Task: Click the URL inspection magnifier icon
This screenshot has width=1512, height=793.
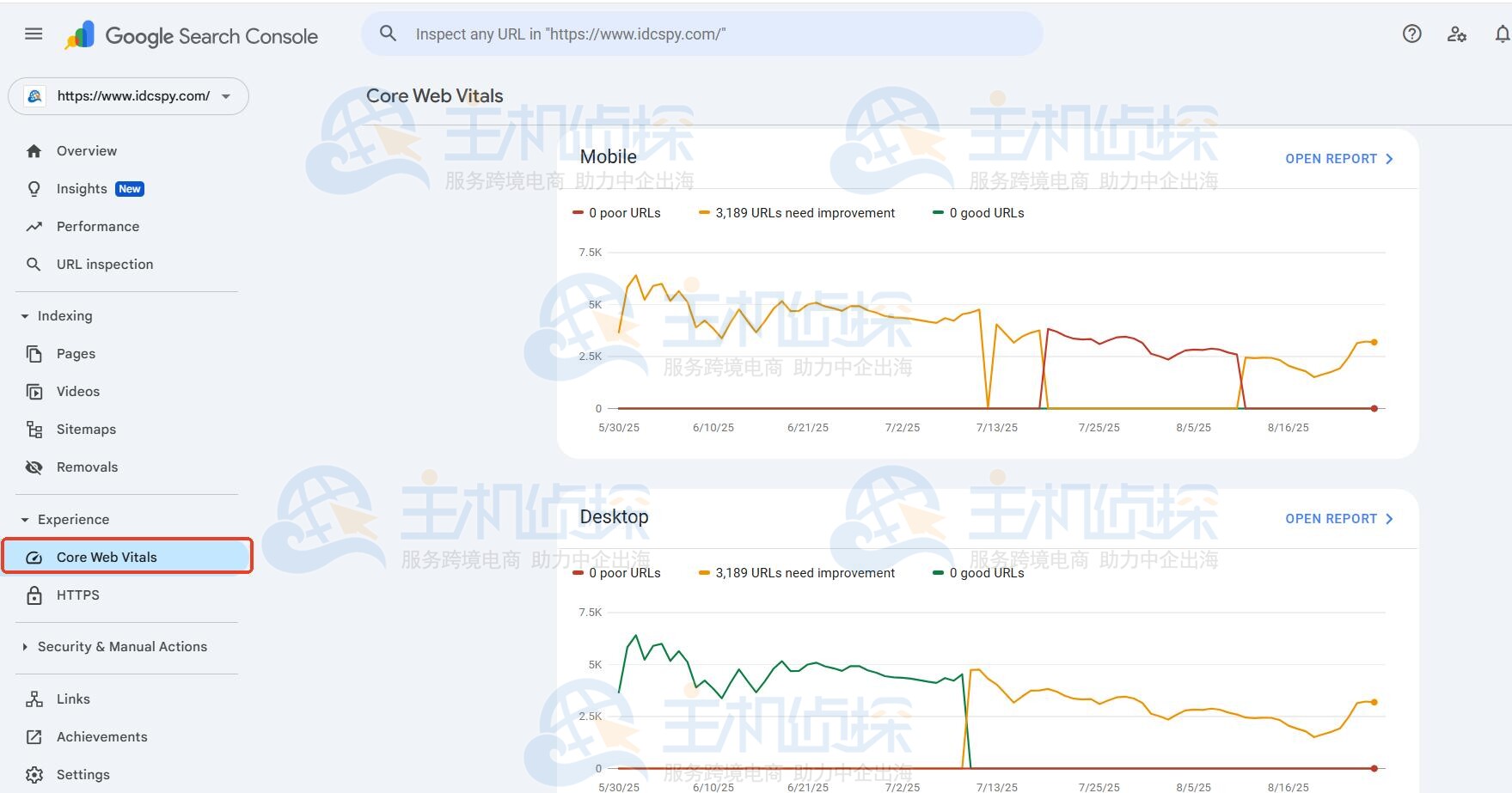Action: coord(34,264)
